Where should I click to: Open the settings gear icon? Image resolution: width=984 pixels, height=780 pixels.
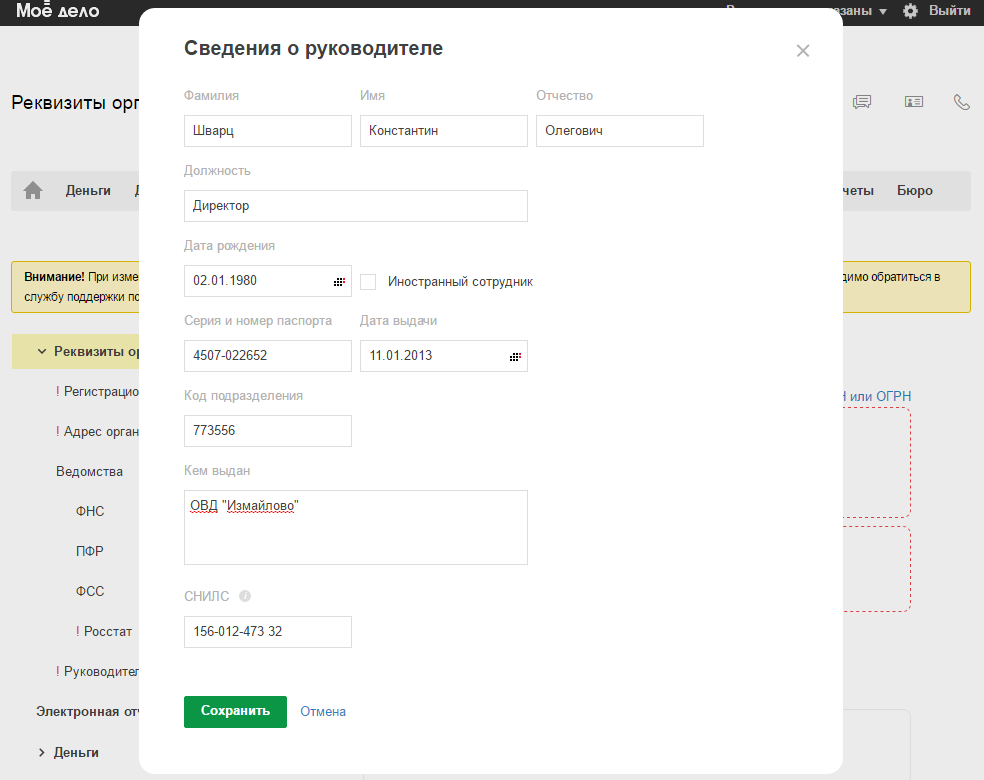910,11
